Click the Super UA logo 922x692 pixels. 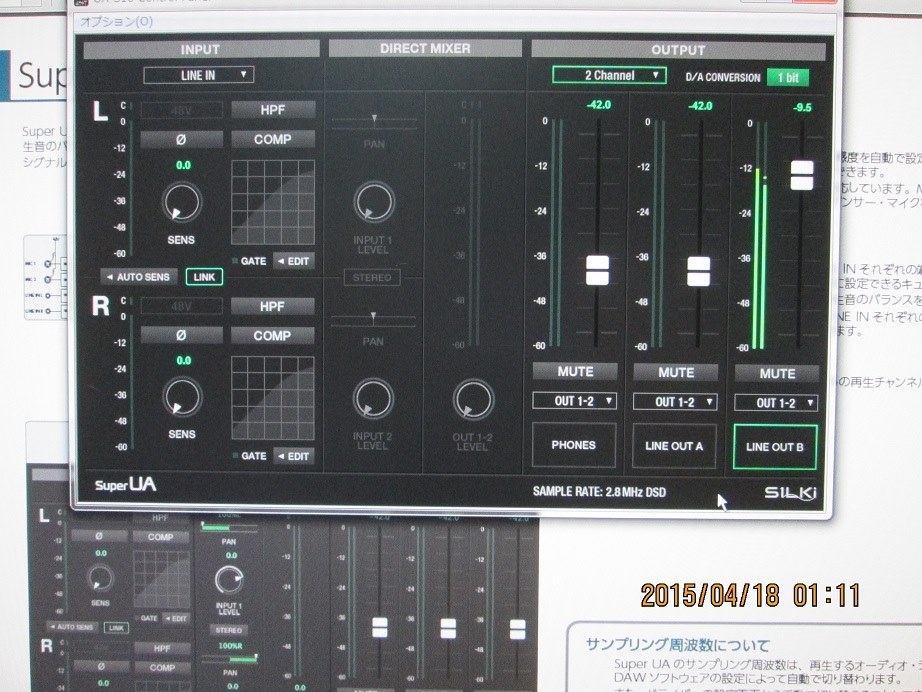(x=126, y=485)
